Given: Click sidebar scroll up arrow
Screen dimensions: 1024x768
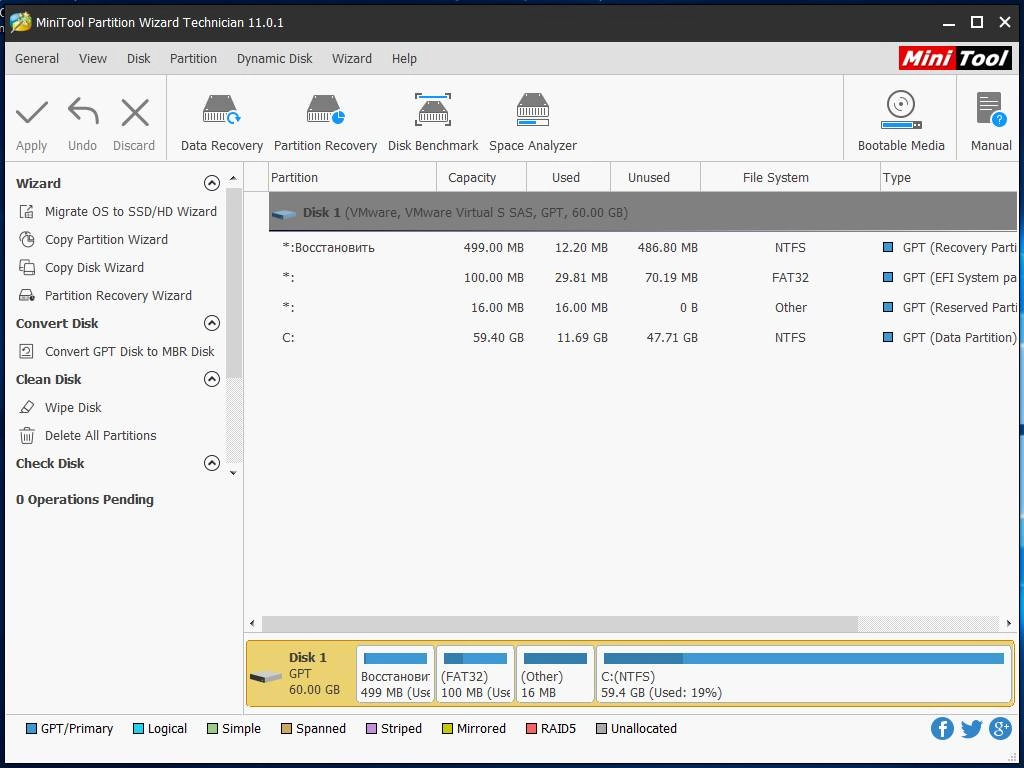Looking at the screenshot, I should (x=233, y=178).
